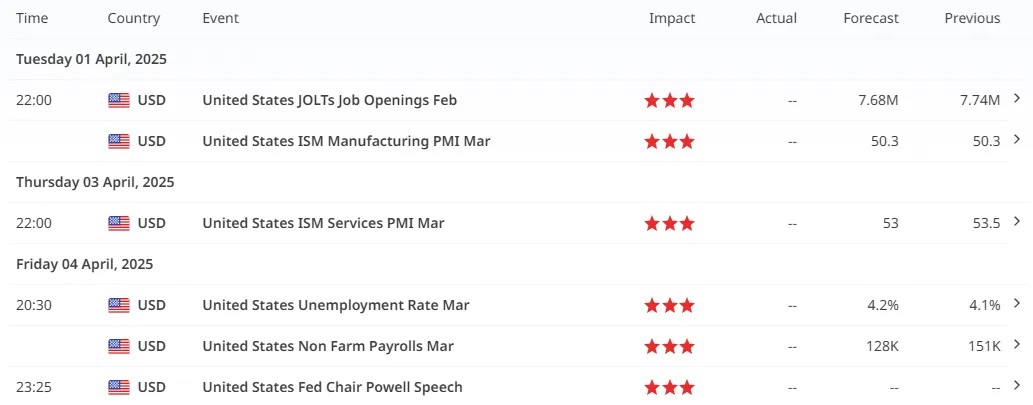
Task: Expand the JOLTs Job Openings Feb row
Action: (x=1017, y=99)
